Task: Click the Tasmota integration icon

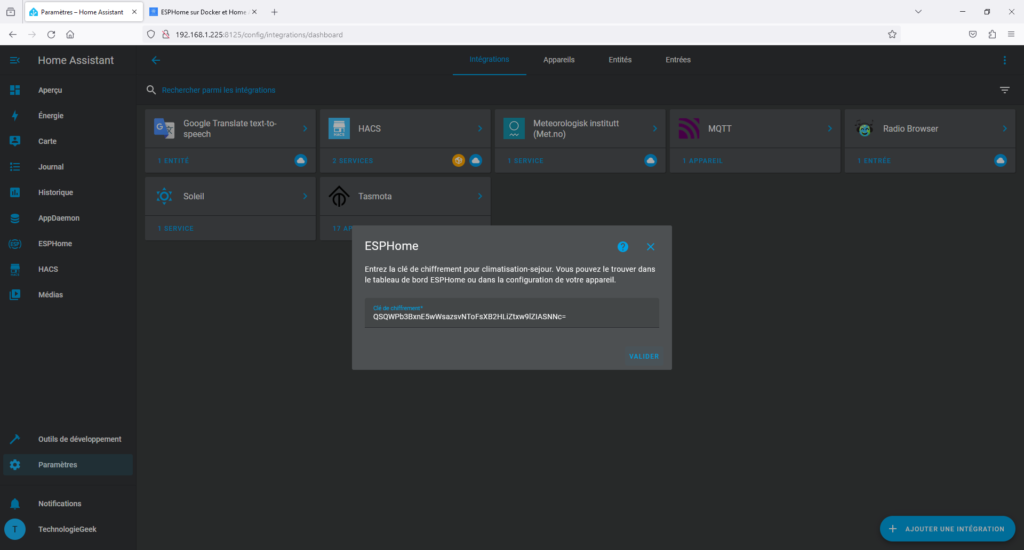Action: tap(339, 196)
